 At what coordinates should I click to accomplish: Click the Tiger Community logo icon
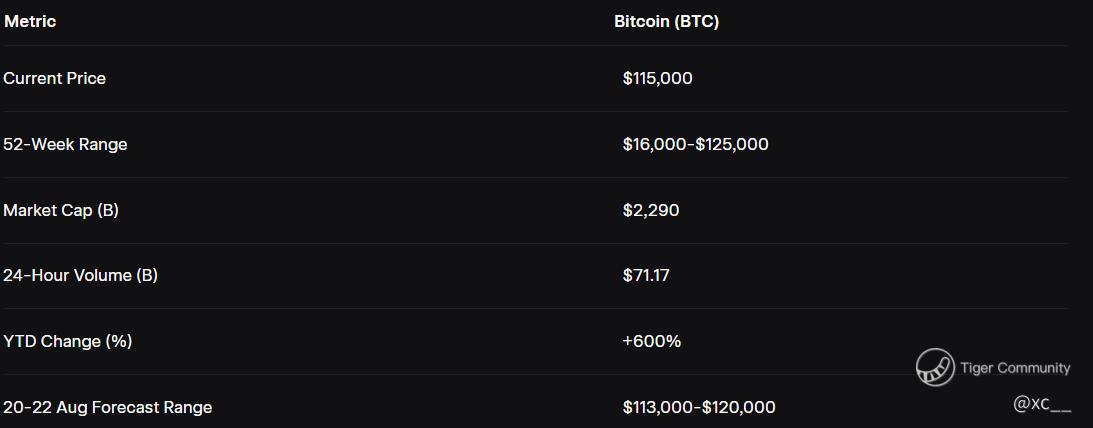935,367
